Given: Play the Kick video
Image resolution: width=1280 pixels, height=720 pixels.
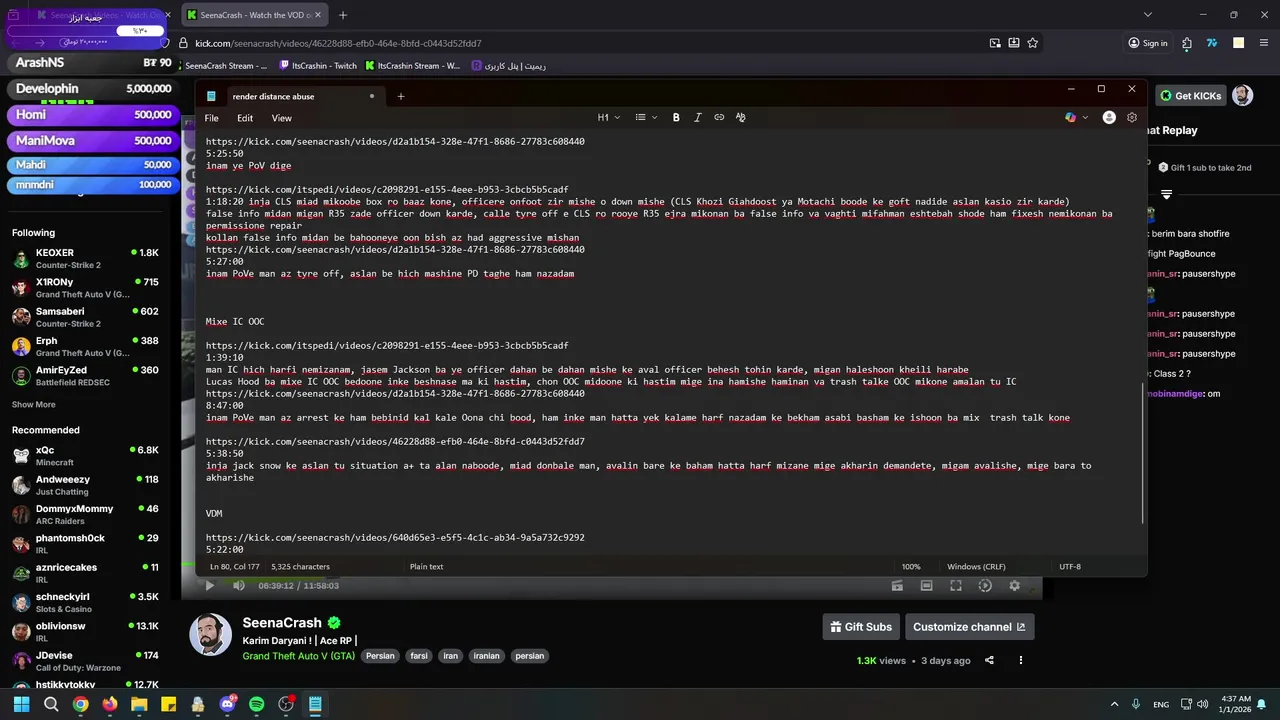Looking at the screenshot, I should coord(209,586).
